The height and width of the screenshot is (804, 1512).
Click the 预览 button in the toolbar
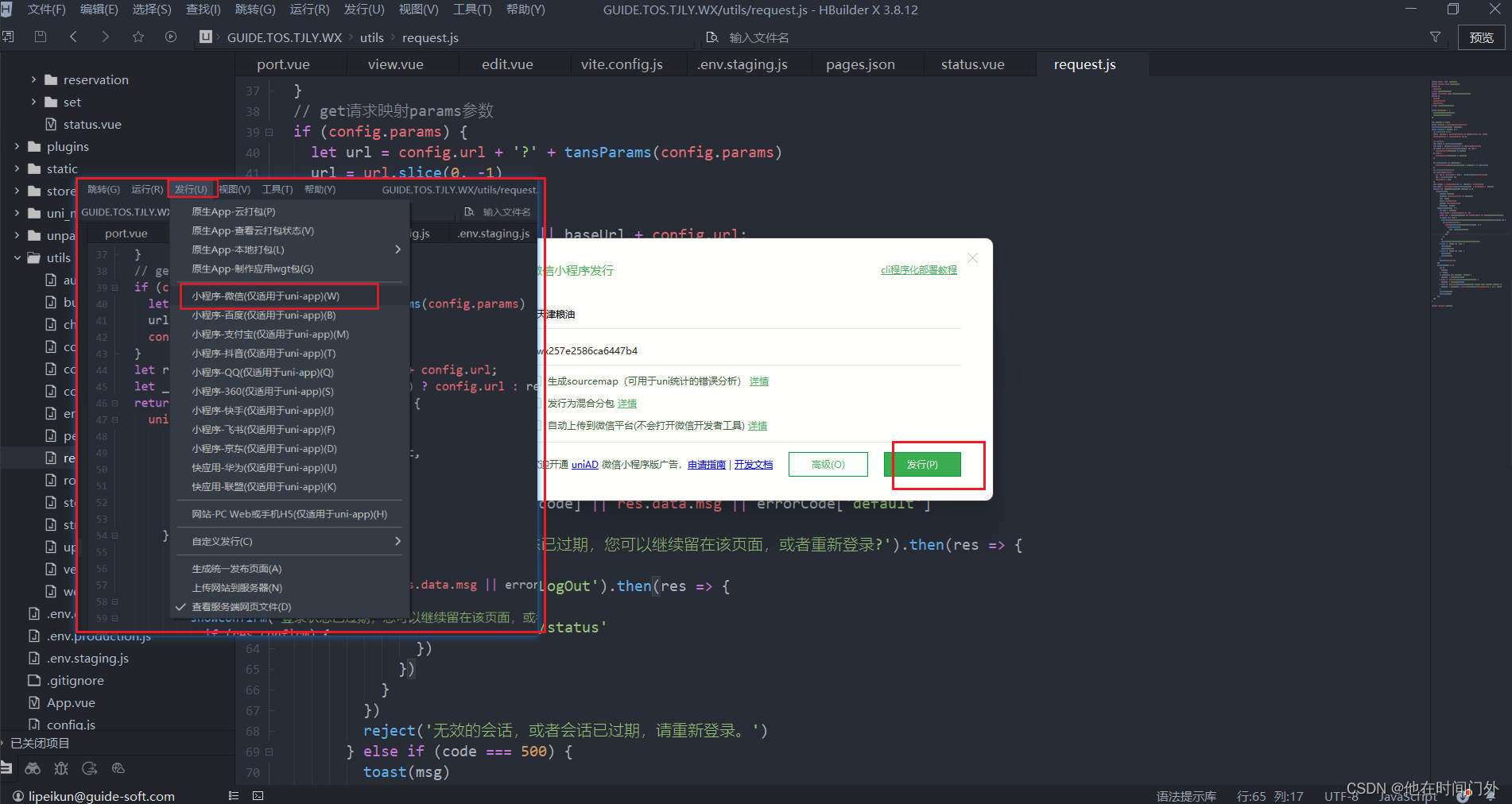(x=1481, y=37)
